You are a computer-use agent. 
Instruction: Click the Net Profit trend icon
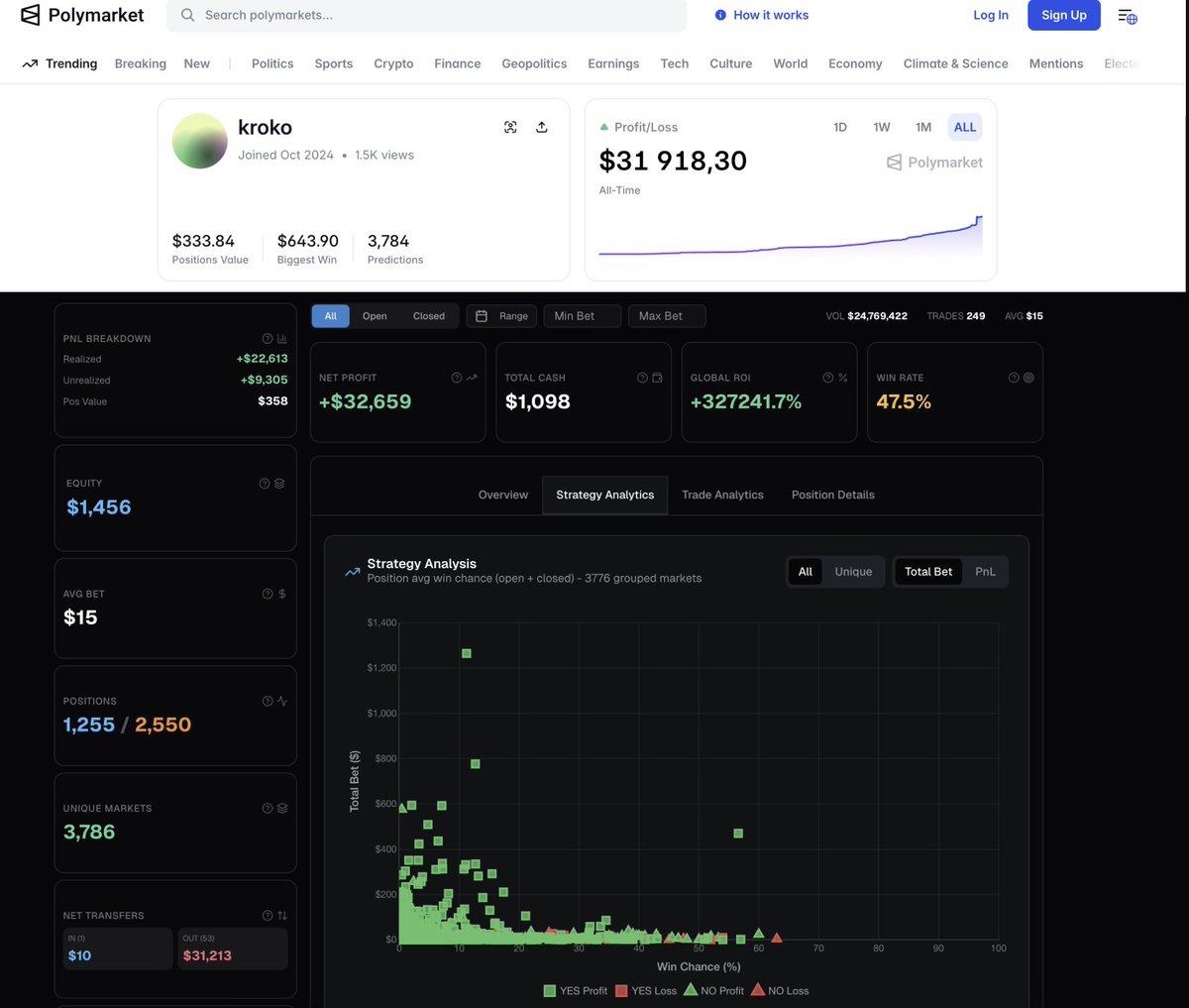(x=472, y=378)
